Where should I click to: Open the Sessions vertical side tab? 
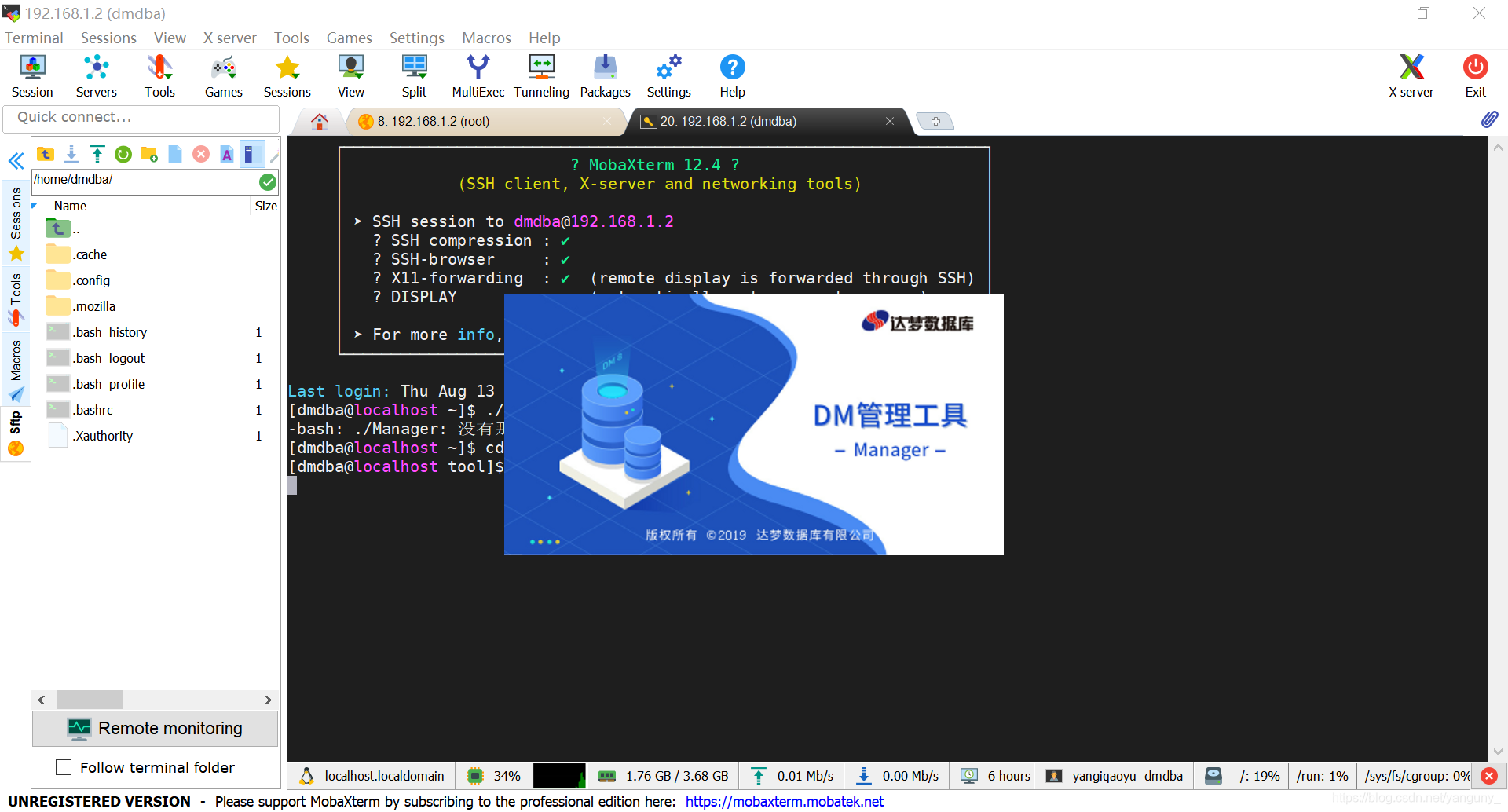16,223
